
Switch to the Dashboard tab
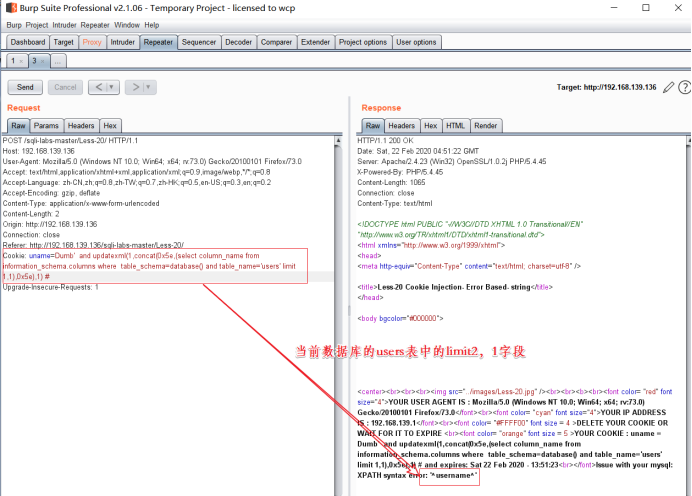point(28,42)
